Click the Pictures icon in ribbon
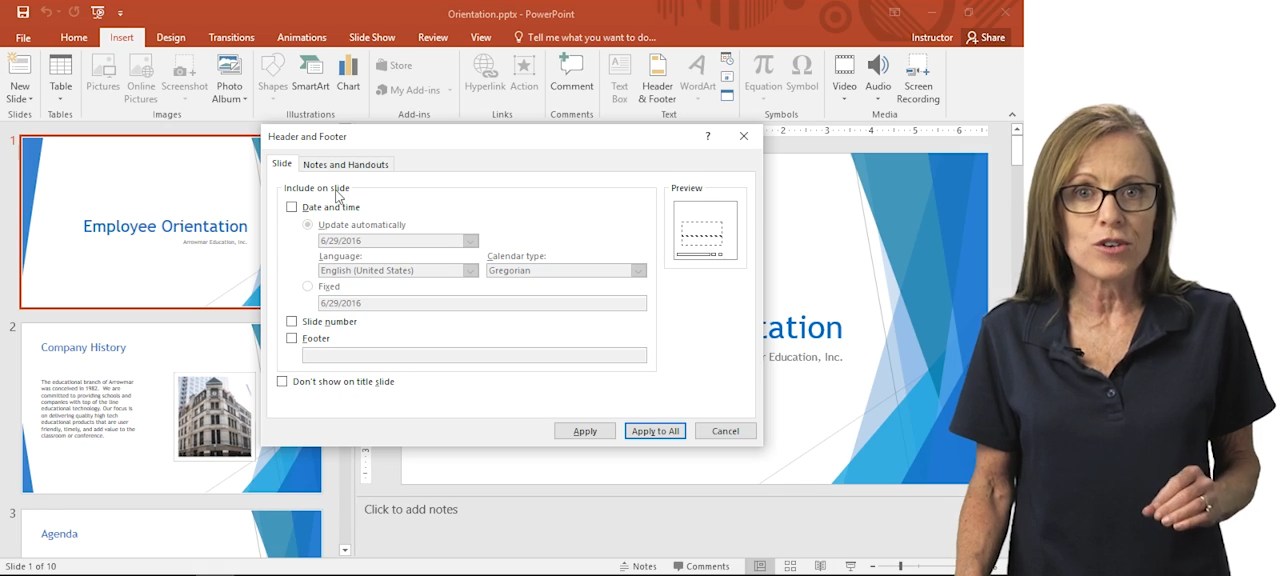Image resolution: width=1280 pixels, height=576 pixels. pos(103,73)
